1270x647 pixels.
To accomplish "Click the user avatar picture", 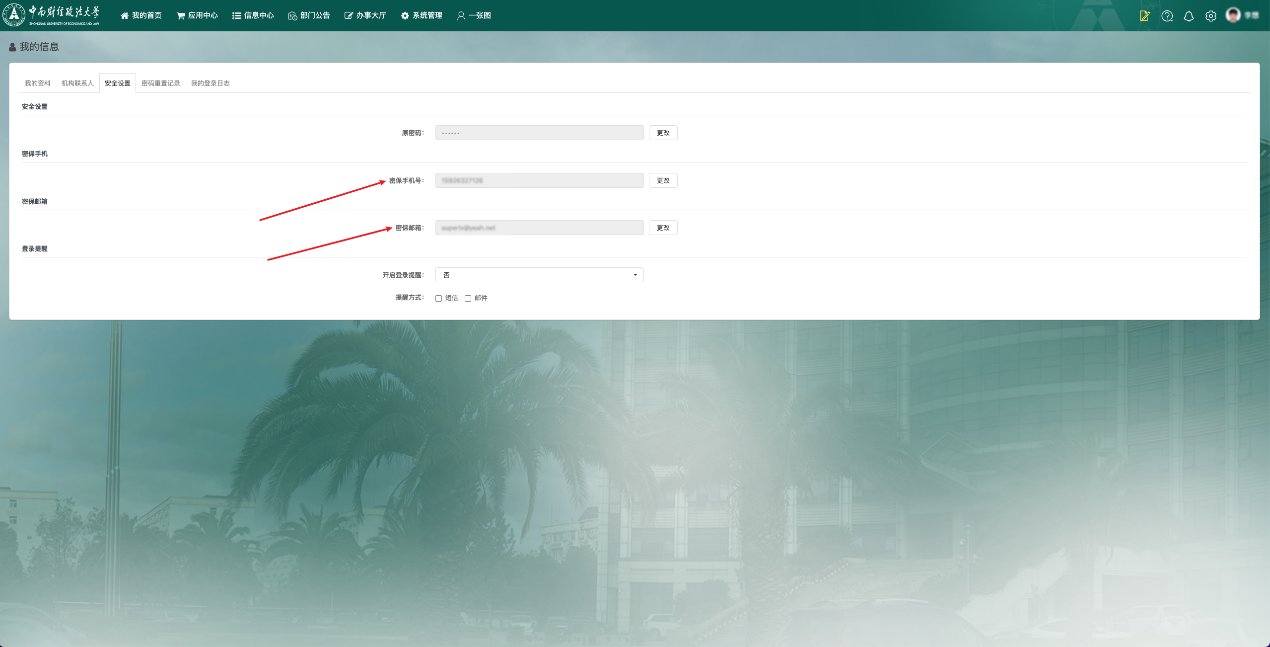I will coord(1233,15).
